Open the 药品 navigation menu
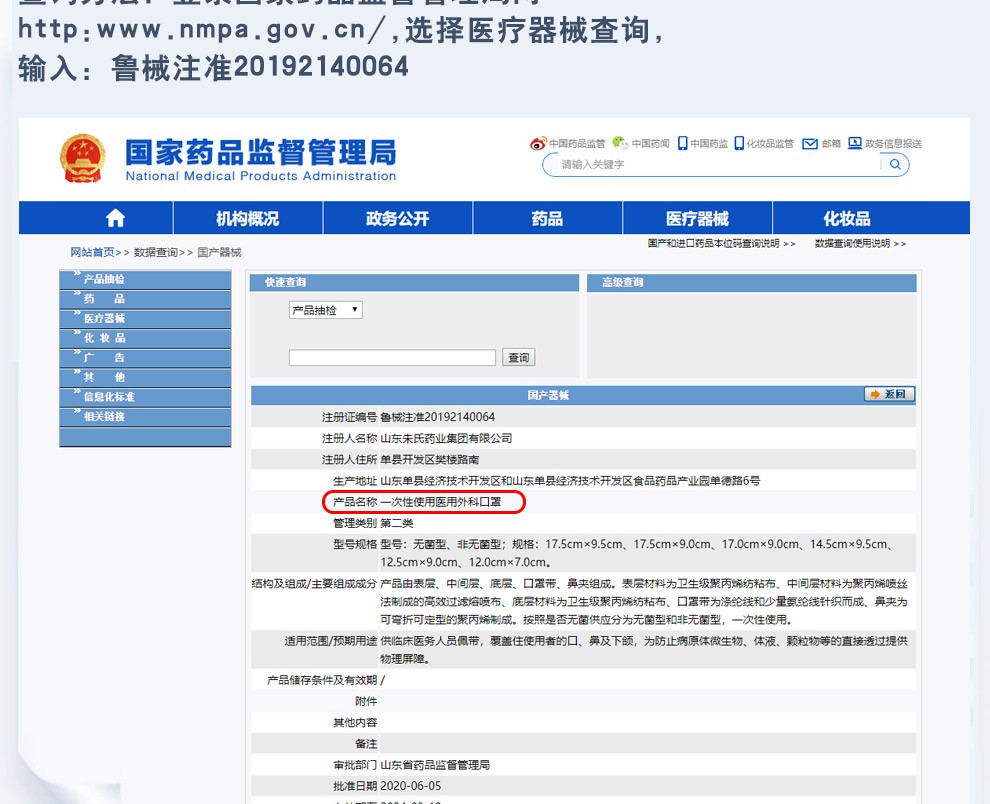The width and height of the screenshot is (990, 804). click(x=547, y=219)
